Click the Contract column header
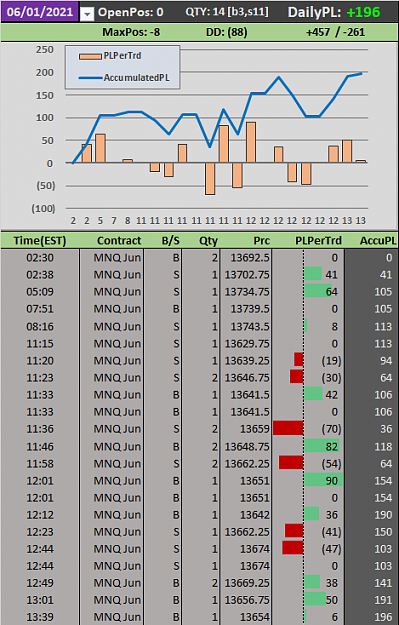399x625 pixels. [x=112, y=241]
